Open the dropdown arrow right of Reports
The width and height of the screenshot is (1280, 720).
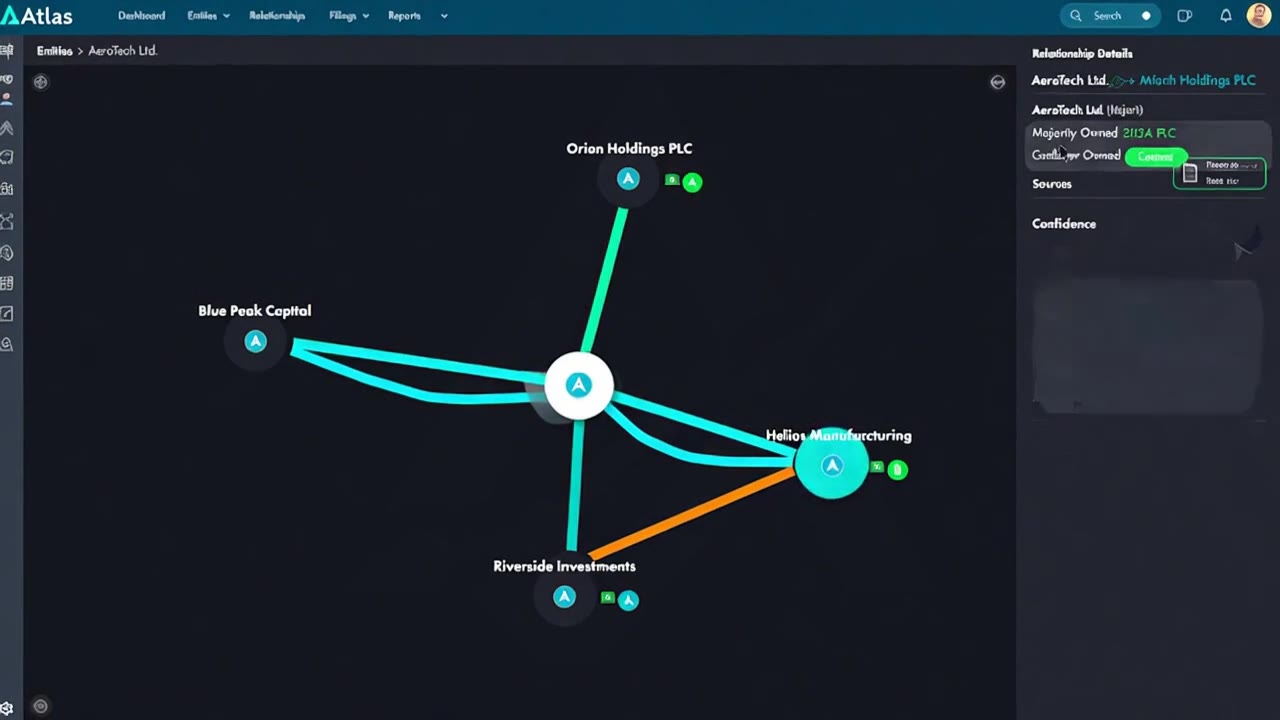(444, 16)
